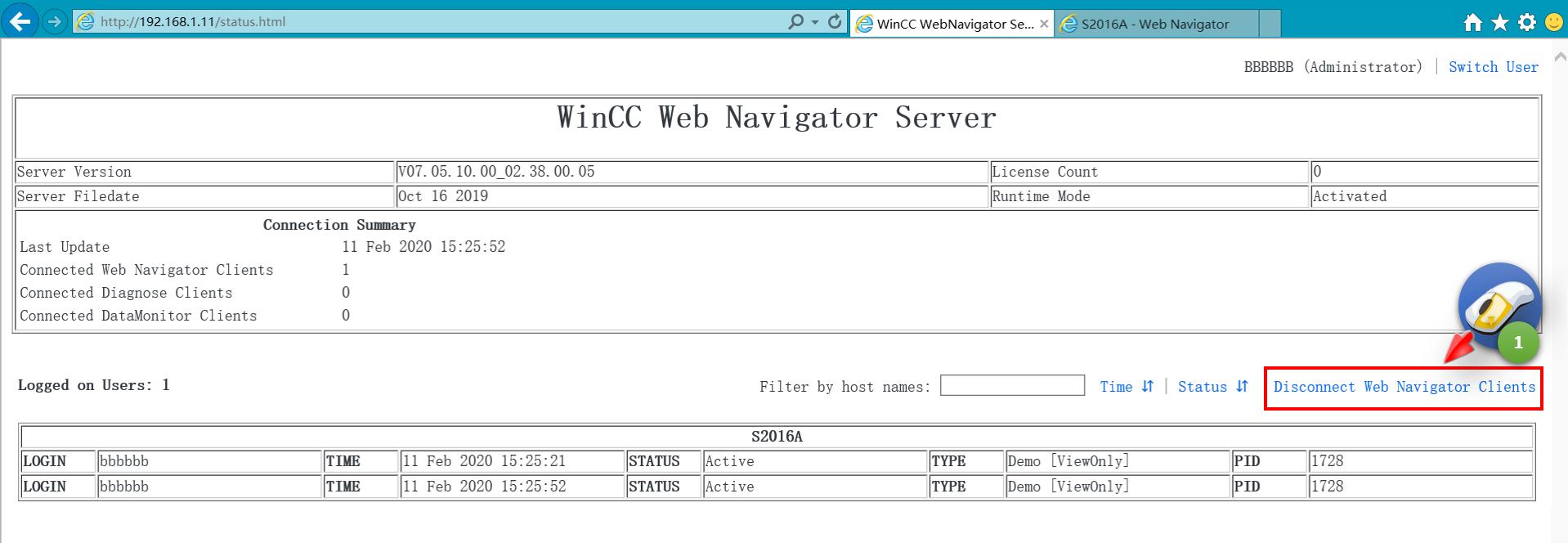Click the page scrollbar up arrow
1568x543 pixels.
pos(1560,56)
